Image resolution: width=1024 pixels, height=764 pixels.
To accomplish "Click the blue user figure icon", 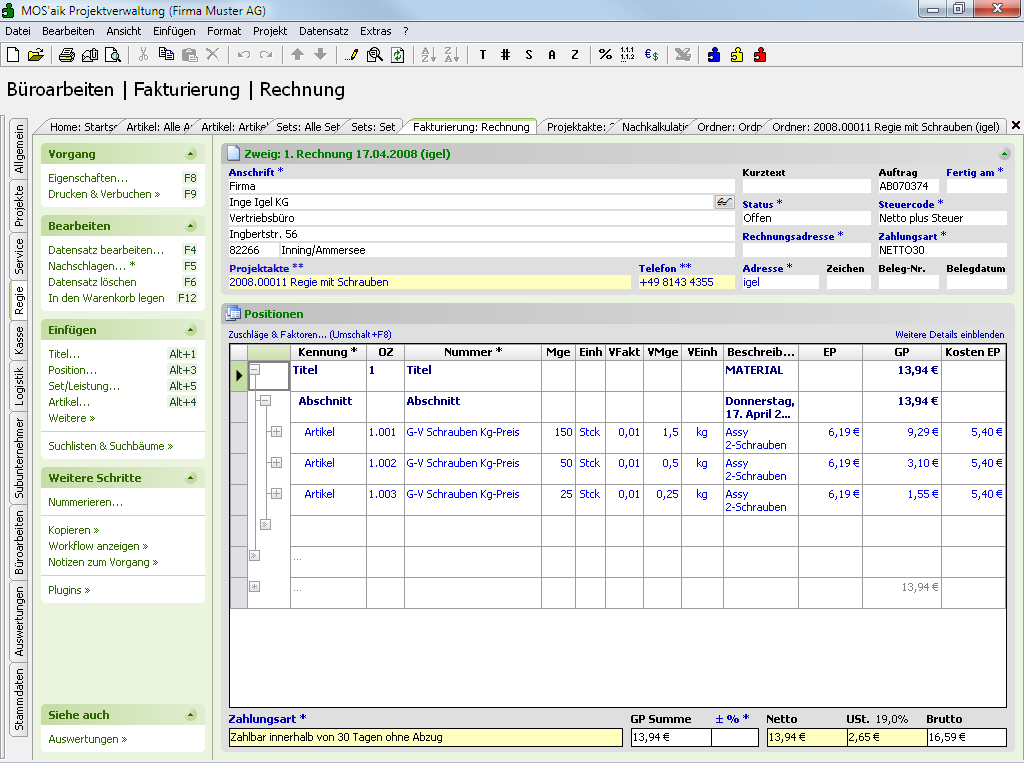I will (x=714, y=55).
